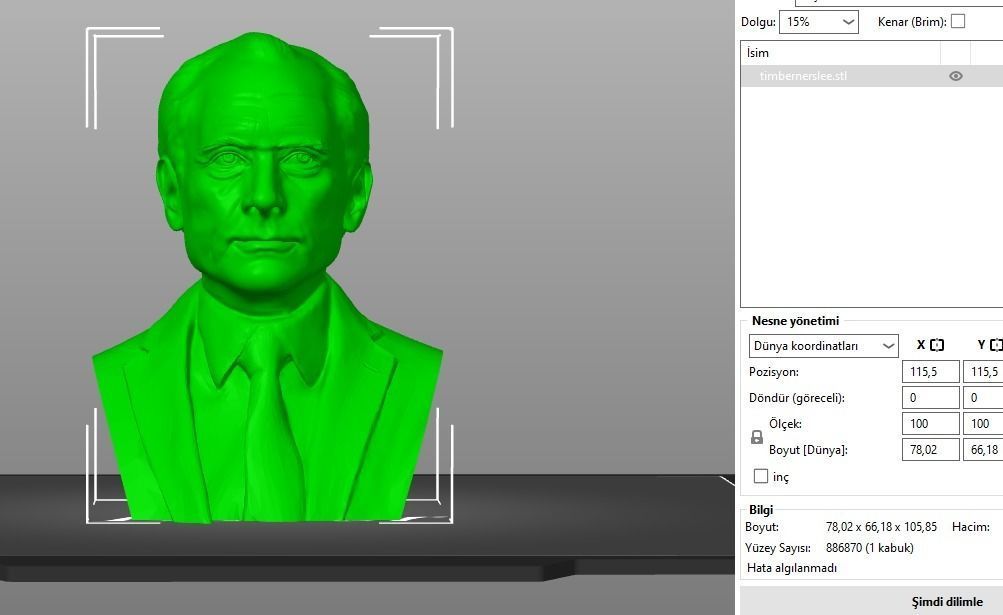Open Dünya koordinatları coordinate dropdown
Viewport: 1003px width, 615px height.
point(823,346)
